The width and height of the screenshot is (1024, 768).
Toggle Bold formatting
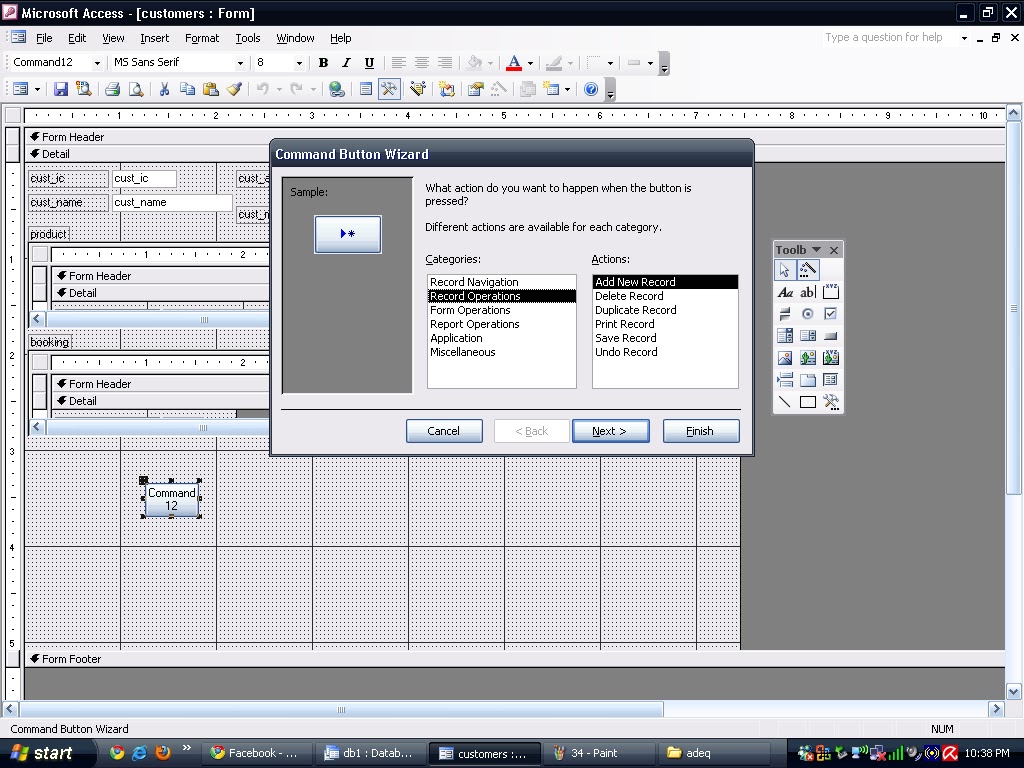(323, 63)
